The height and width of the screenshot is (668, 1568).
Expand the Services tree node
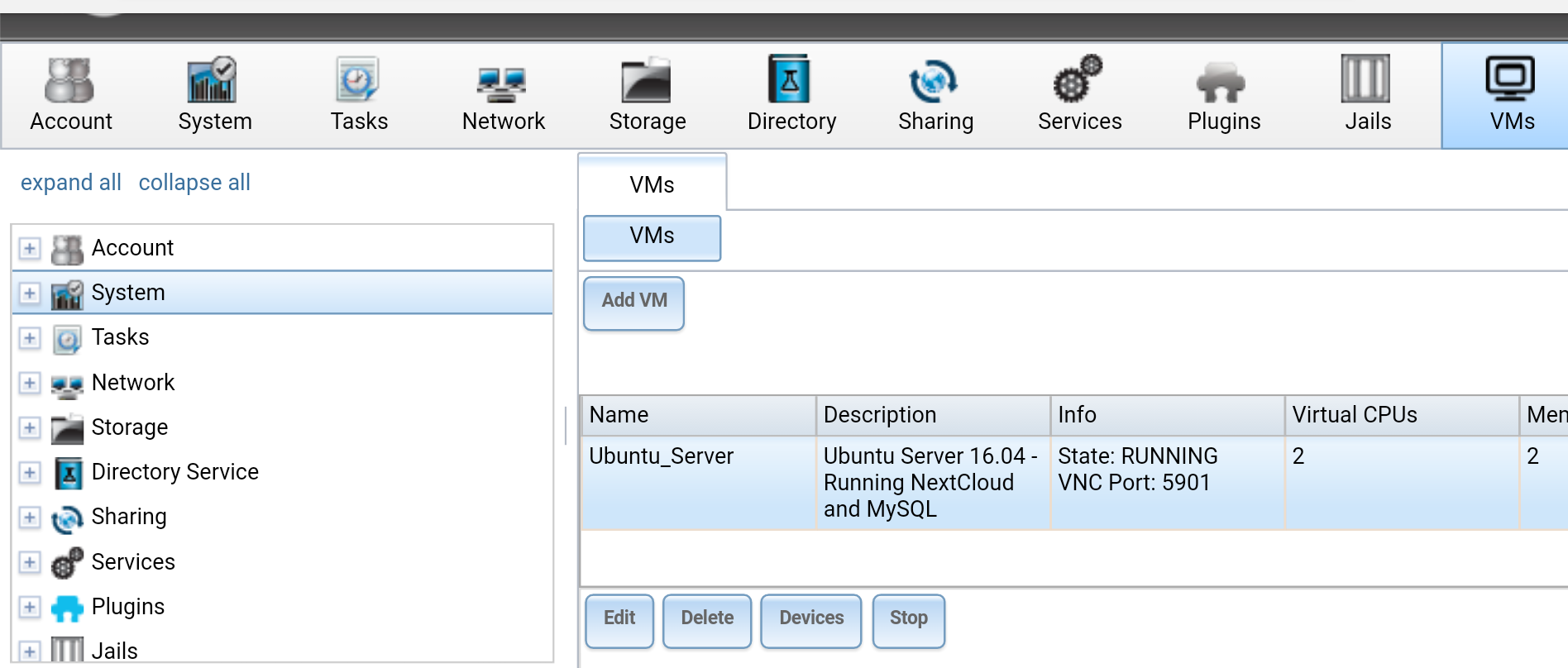[30, 562]
